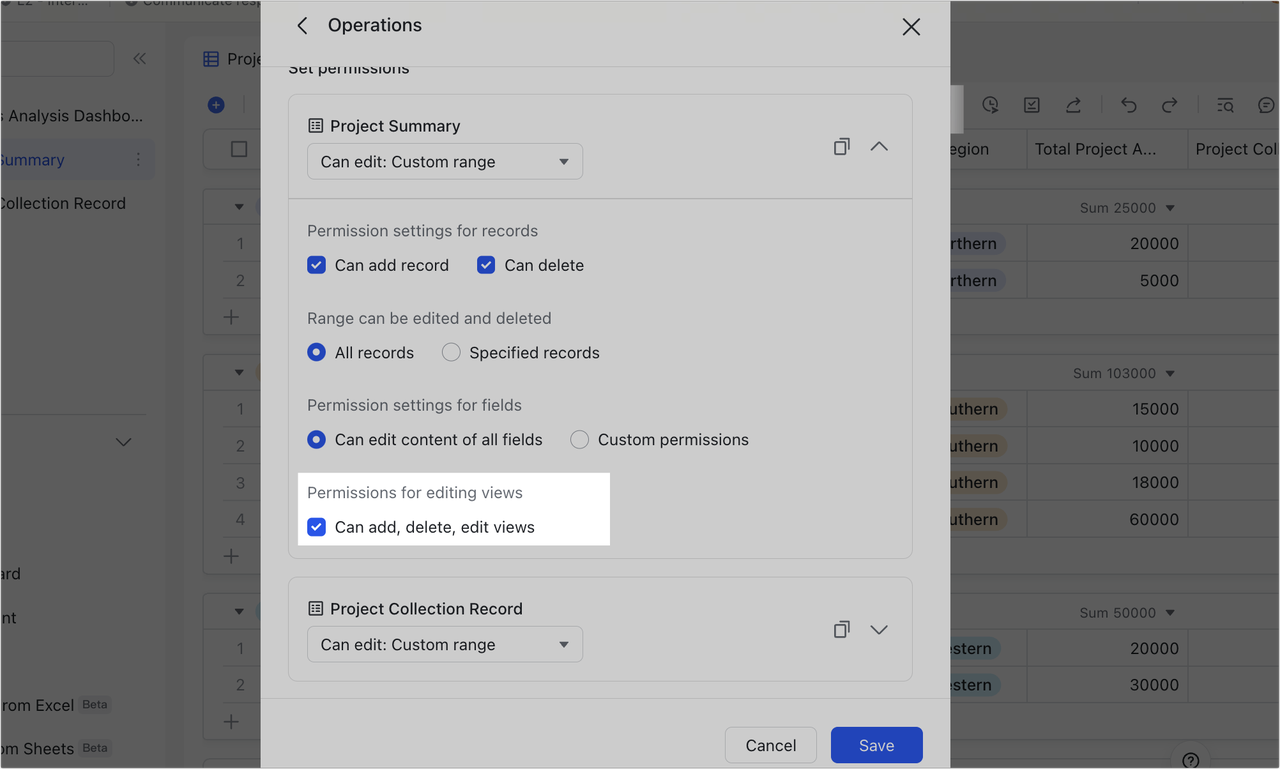Collapse the left sidebar

[x=140, y=59]
